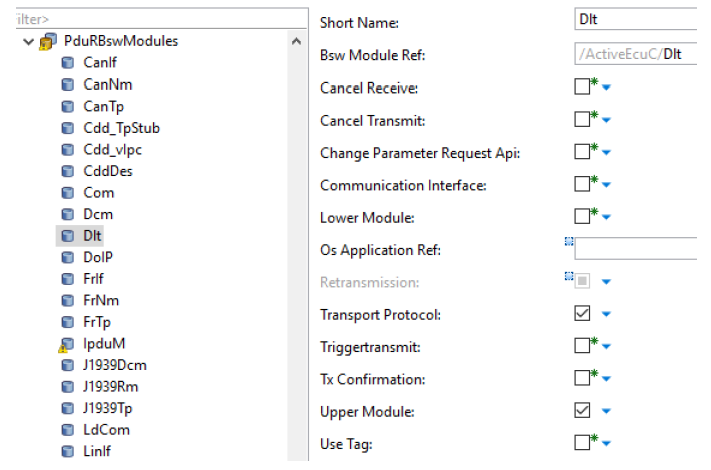Select Dcm in the module tree
This screenshot has width=711, height=470.
(98, 214)
